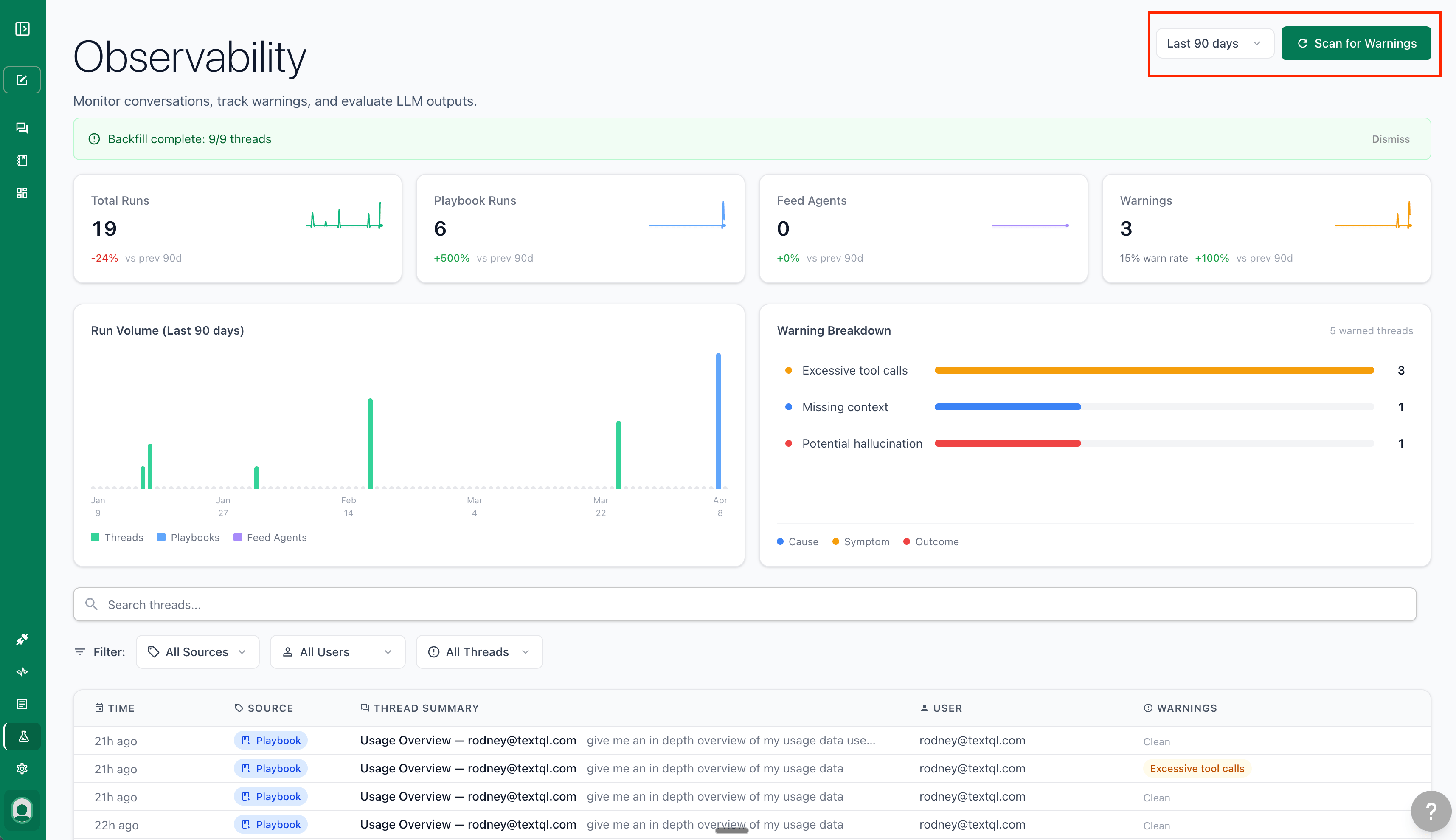Toggle the Cause legend item
The width and height of the screenshot is (1456, 840).
798,542
